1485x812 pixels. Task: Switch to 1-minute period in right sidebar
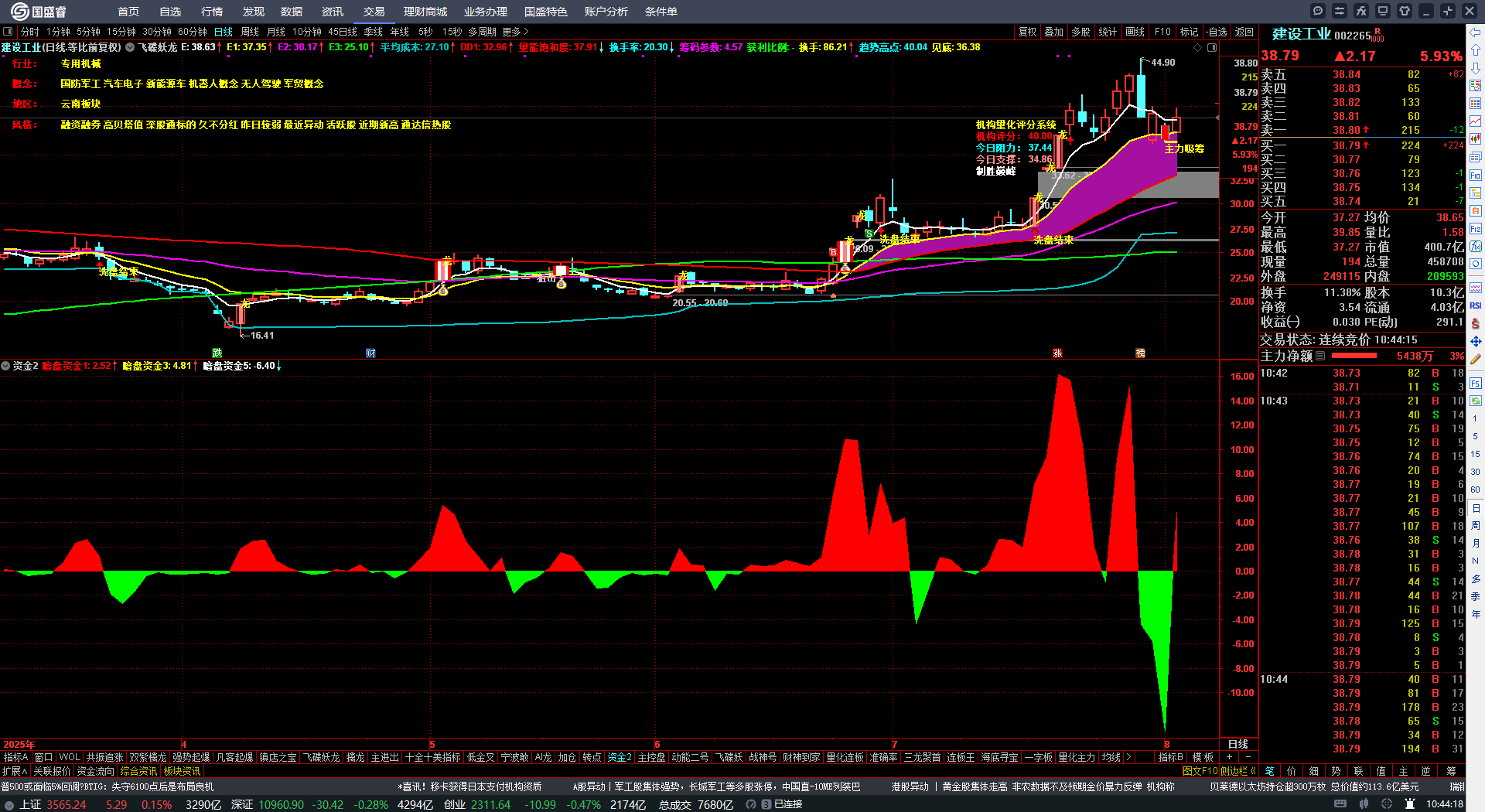[x=1476, y=418]
